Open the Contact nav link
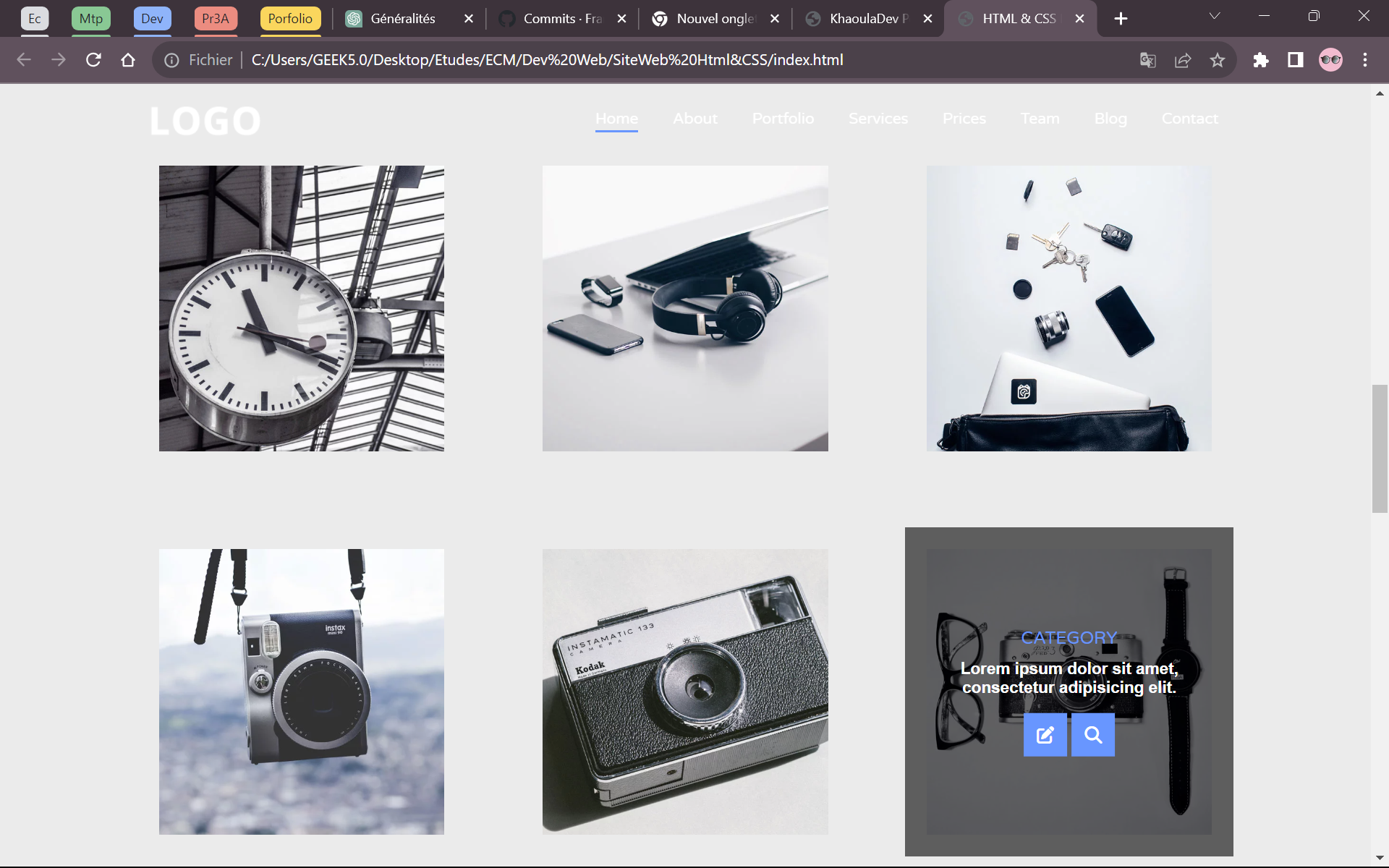The height and width of the screenshot is (868, 1389). pyautogui.click(x=1189, y=119)
